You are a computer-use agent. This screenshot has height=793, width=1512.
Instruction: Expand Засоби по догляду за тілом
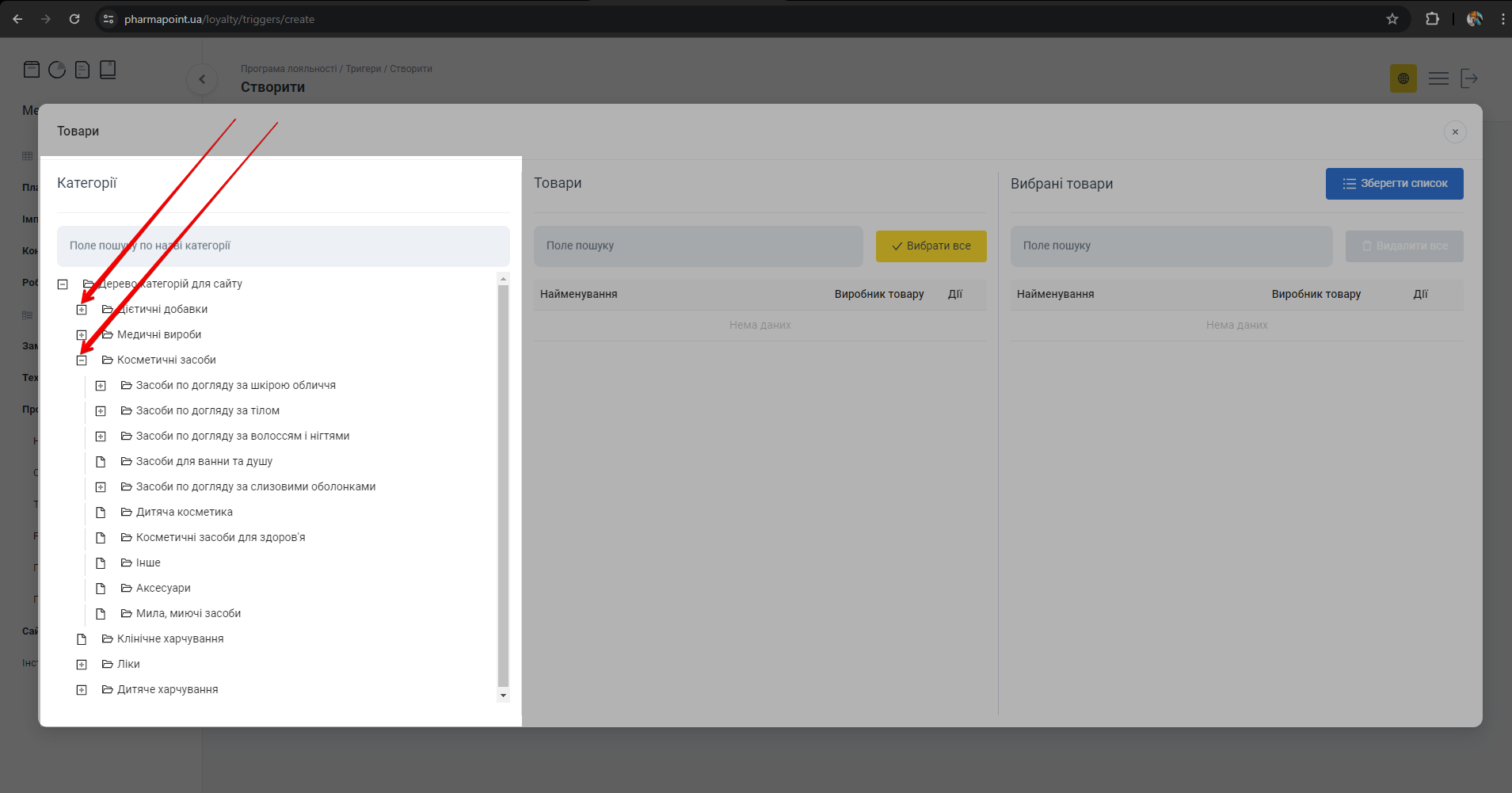(x=101, y=411)
